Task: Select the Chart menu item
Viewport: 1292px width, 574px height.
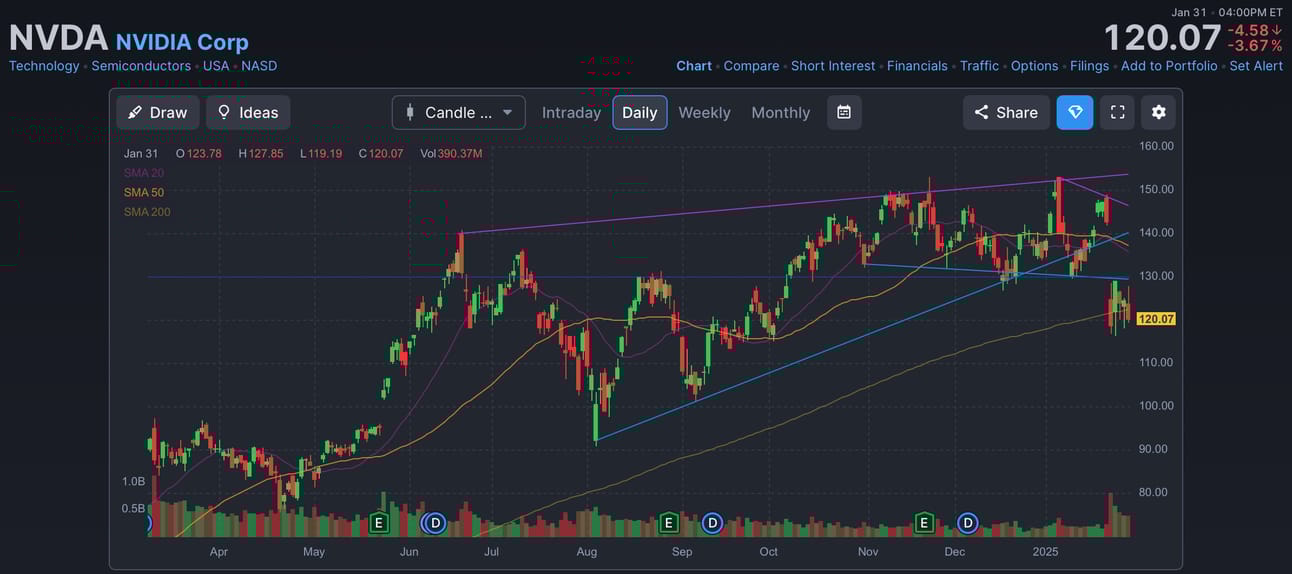Action: [694, 66]
